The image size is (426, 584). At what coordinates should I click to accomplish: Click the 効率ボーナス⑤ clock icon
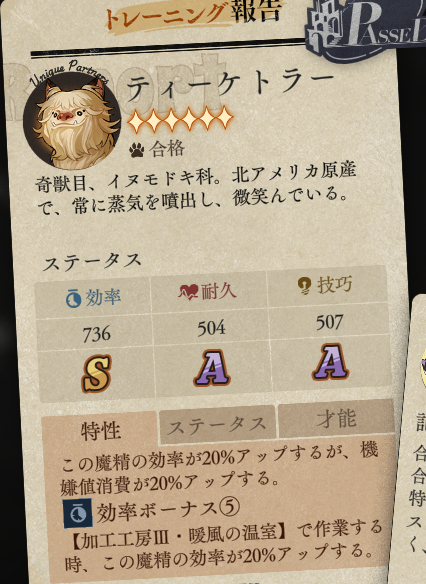(x=77, y=514)
